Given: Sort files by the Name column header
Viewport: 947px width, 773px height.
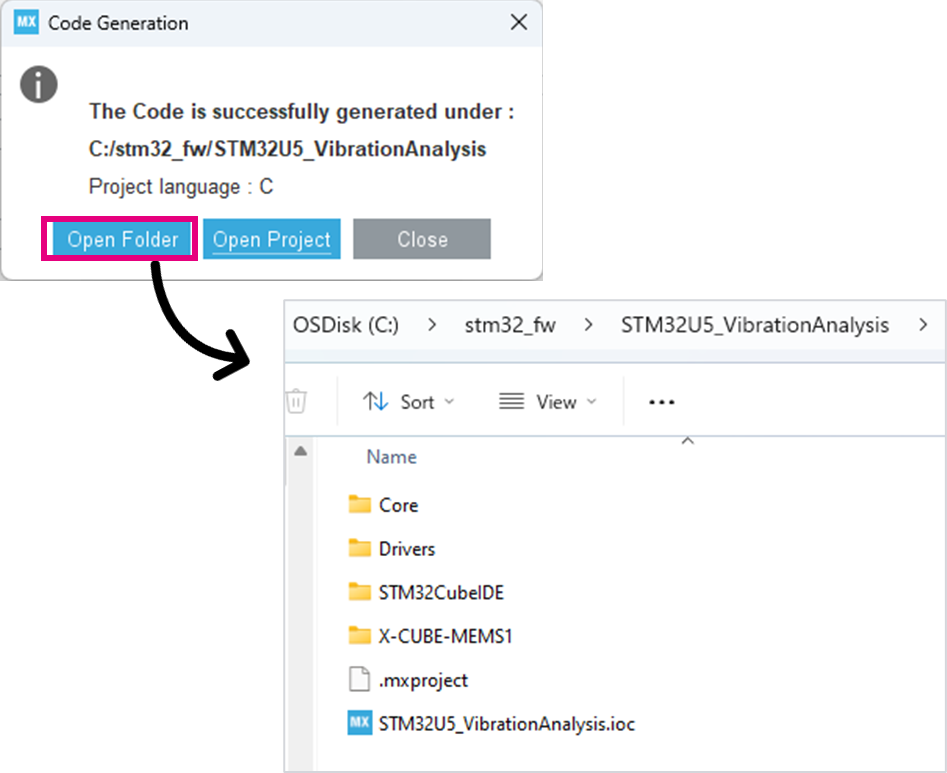Looking at the screenshot, I should click(x=391, y=457).
